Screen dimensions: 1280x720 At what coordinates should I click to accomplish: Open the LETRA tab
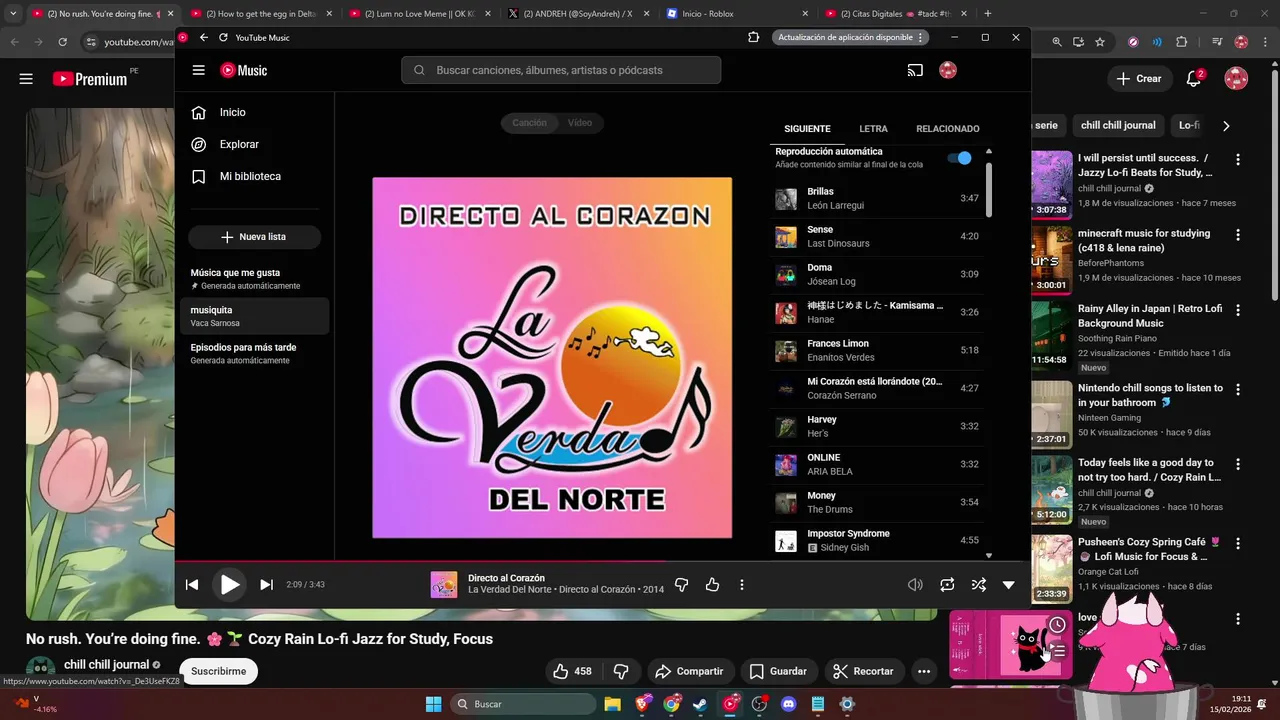tap(873, 129)
